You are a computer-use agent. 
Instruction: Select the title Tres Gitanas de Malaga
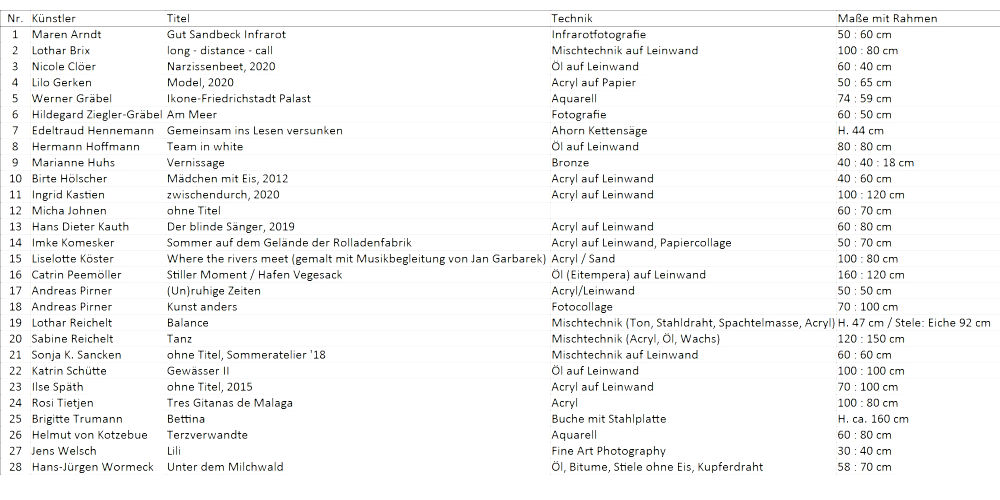(x=229, y=402)
